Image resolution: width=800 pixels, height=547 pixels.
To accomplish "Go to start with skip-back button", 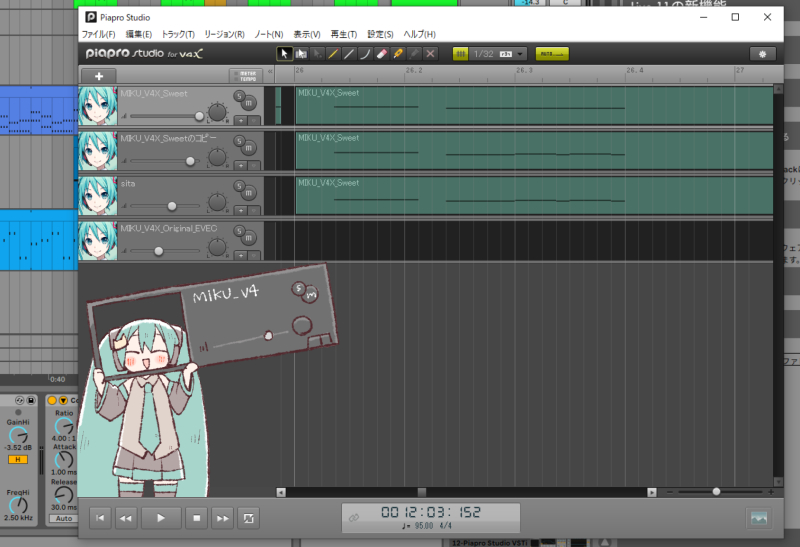I will tap(101, 518).
